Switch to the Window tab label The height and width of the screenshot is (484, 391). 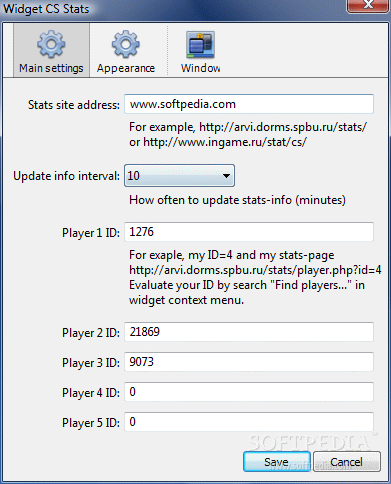(x=200, y=68)
